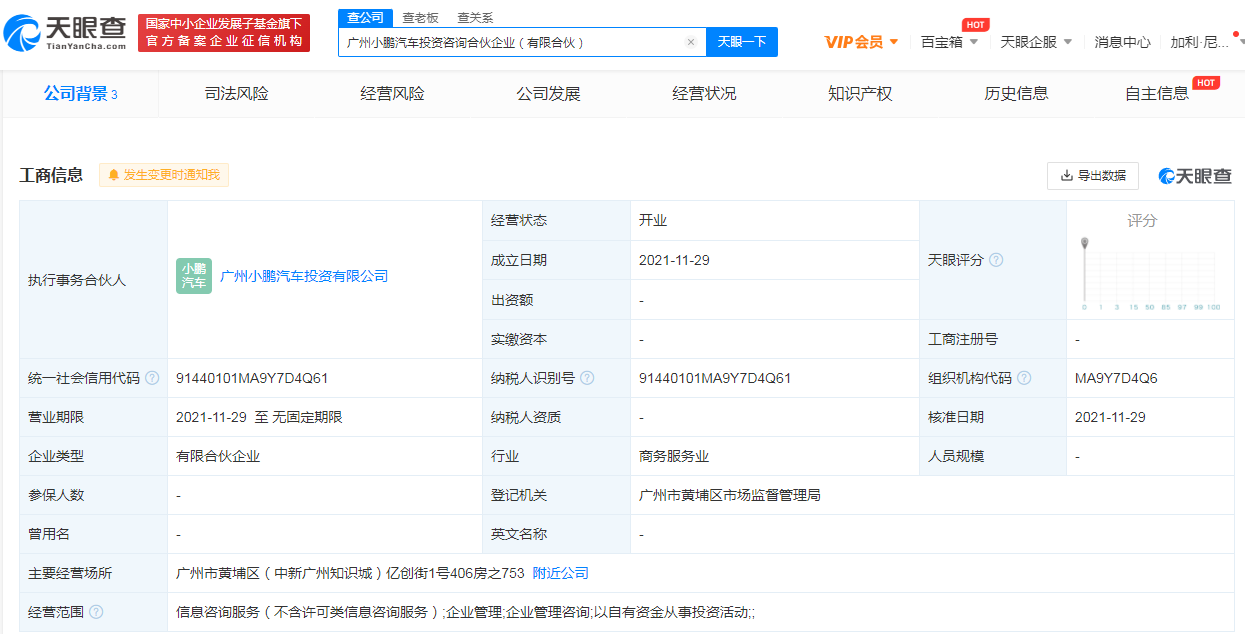The width and height of the screenshot is (1245, 634).
Task: Click the 统一社会信用代码 value 91440101MA9Y7D4Q61
Action: (252, 378)
